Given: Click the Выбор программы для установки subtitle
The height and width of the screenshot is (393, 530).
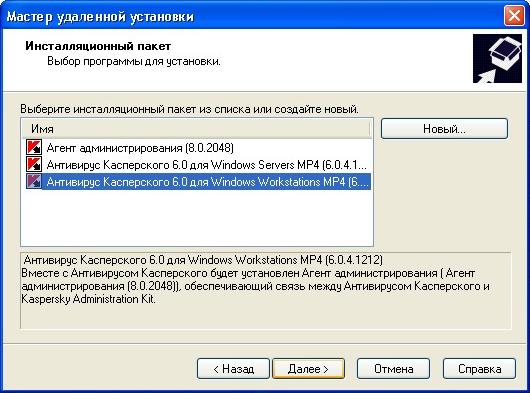Looking at the screenshot, I should [x=134, y=61].
